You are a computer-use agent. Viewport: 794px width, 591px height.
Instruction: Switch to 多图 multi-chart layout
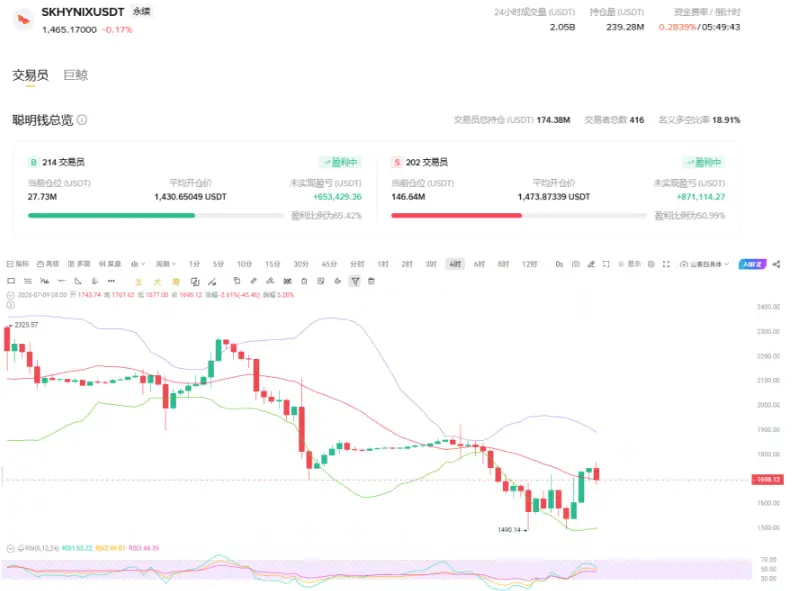point(79,264)
